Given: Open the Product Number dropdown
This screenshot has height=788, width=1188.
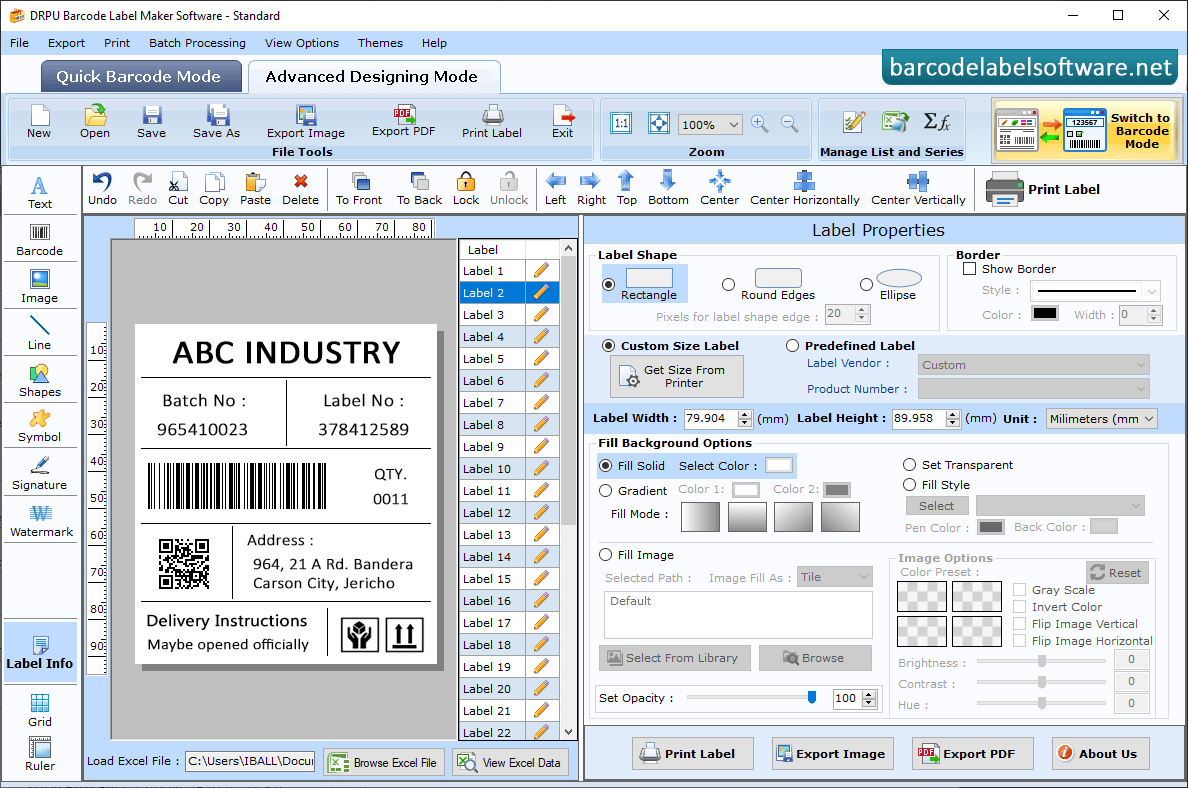Looking at the screenshot, I should pyautogui.click(x=1033, y=389).
